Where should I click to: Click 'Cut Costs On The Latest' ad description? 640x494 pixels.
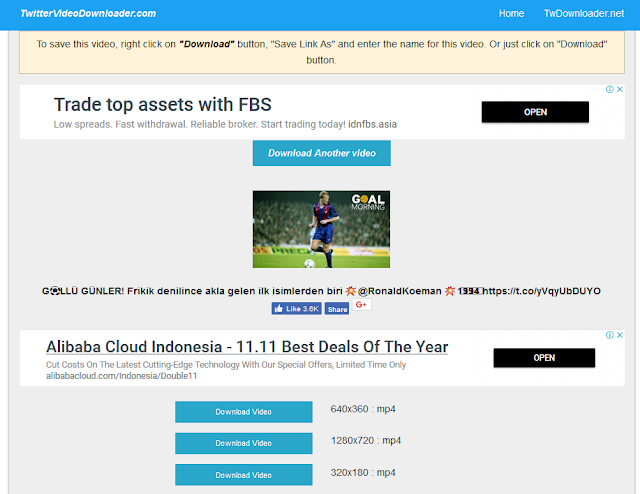pos(226,365)
